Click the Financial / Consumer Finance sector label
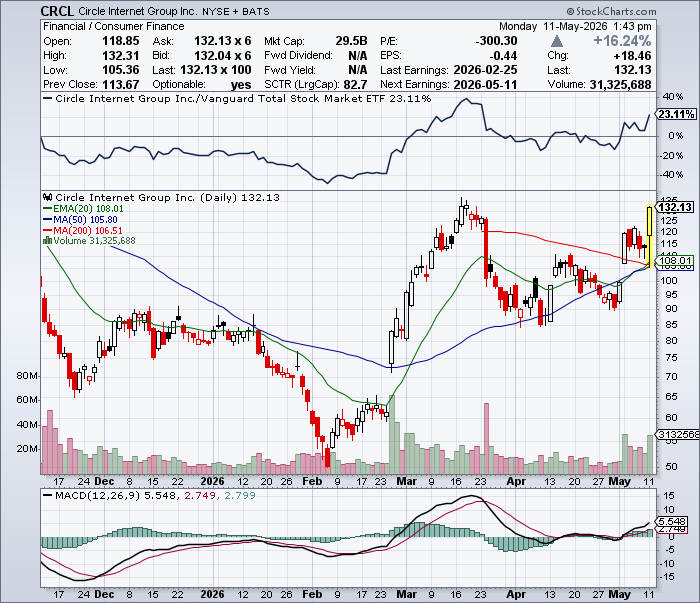Viewport: 700px width, 603px height. point(113,26)
